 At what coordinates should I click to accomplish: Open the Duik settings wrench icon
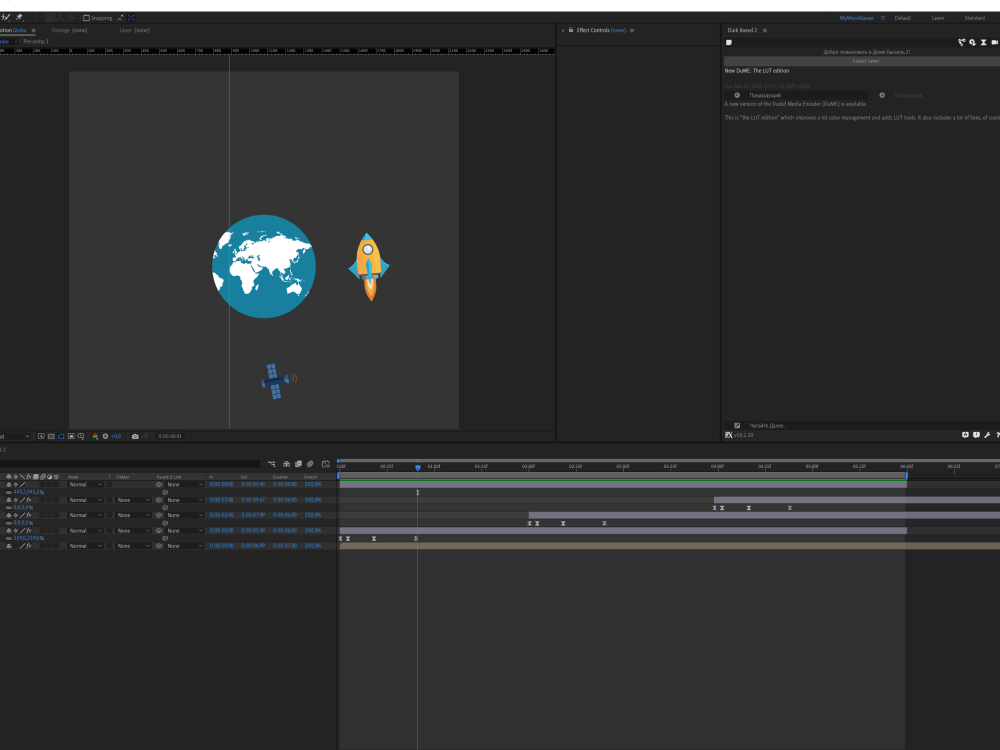(987, 435)
